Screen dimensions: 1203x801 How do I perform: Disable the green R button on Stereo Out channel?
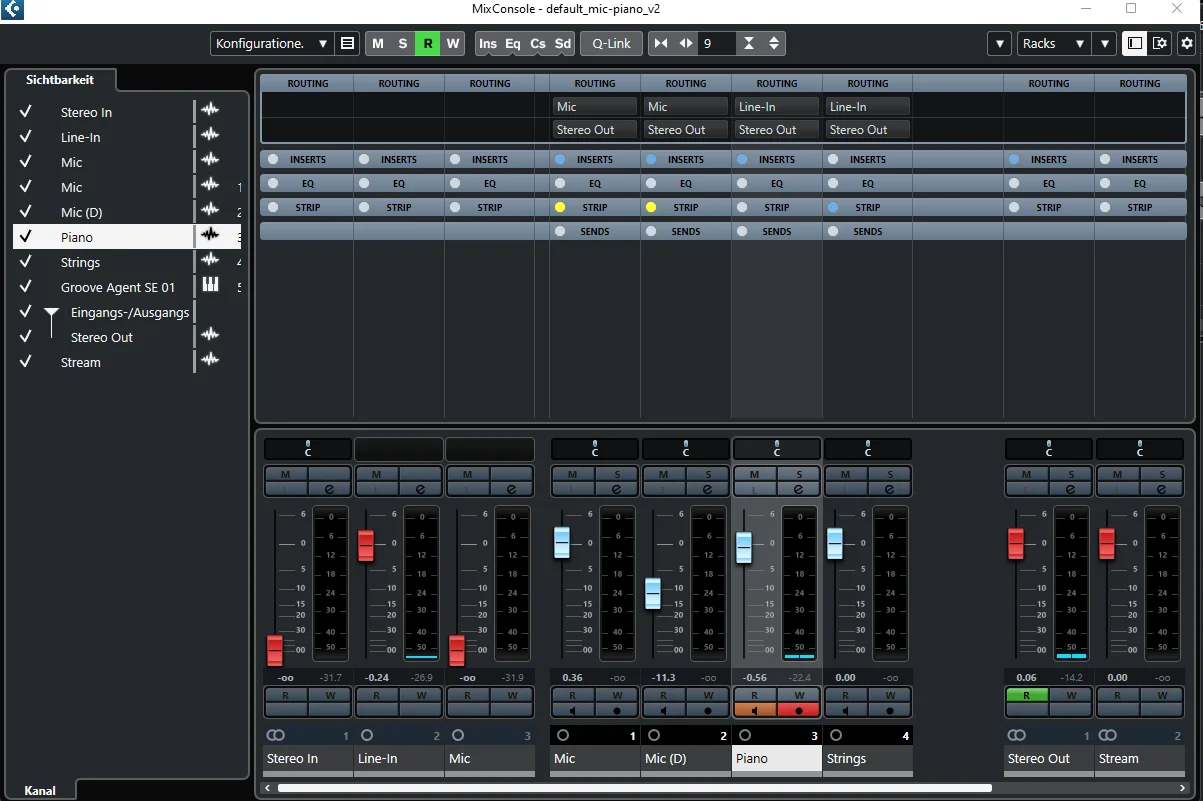1027,695
